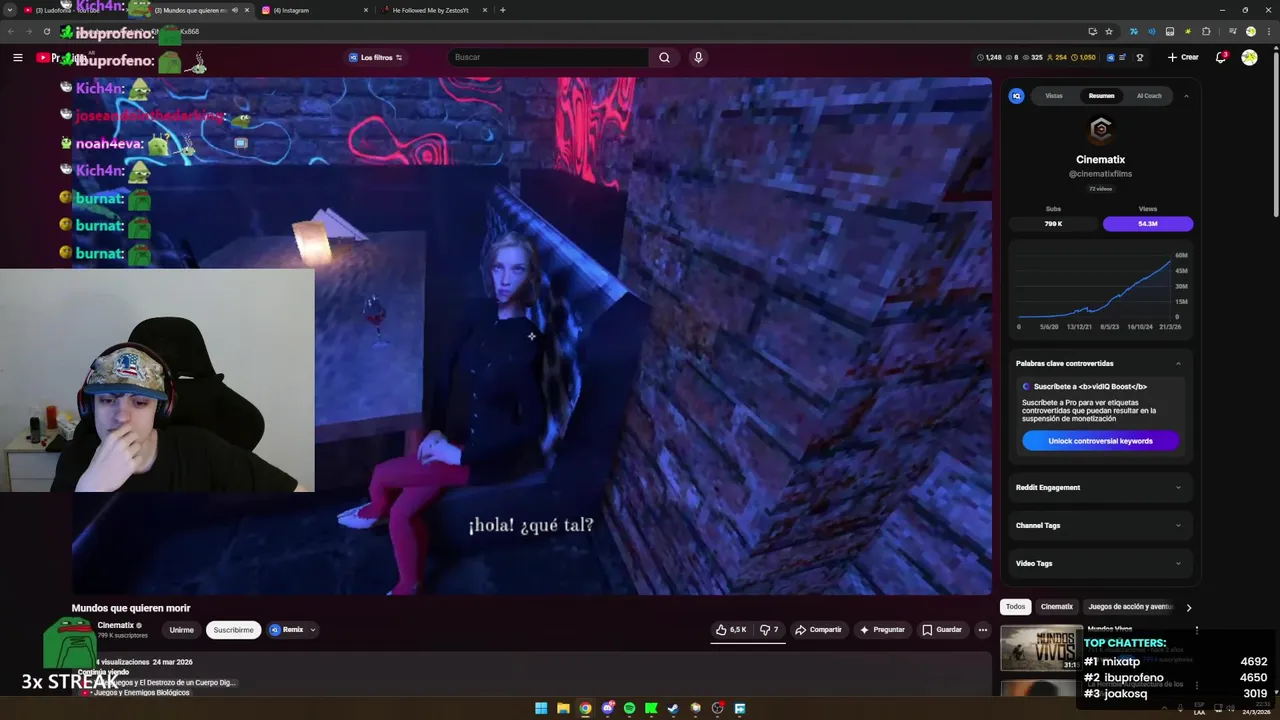The height and width of the screenshot is (720, 1280).
Task: Select the Cinematix filter chip
Action: [x=1057, y=607]
